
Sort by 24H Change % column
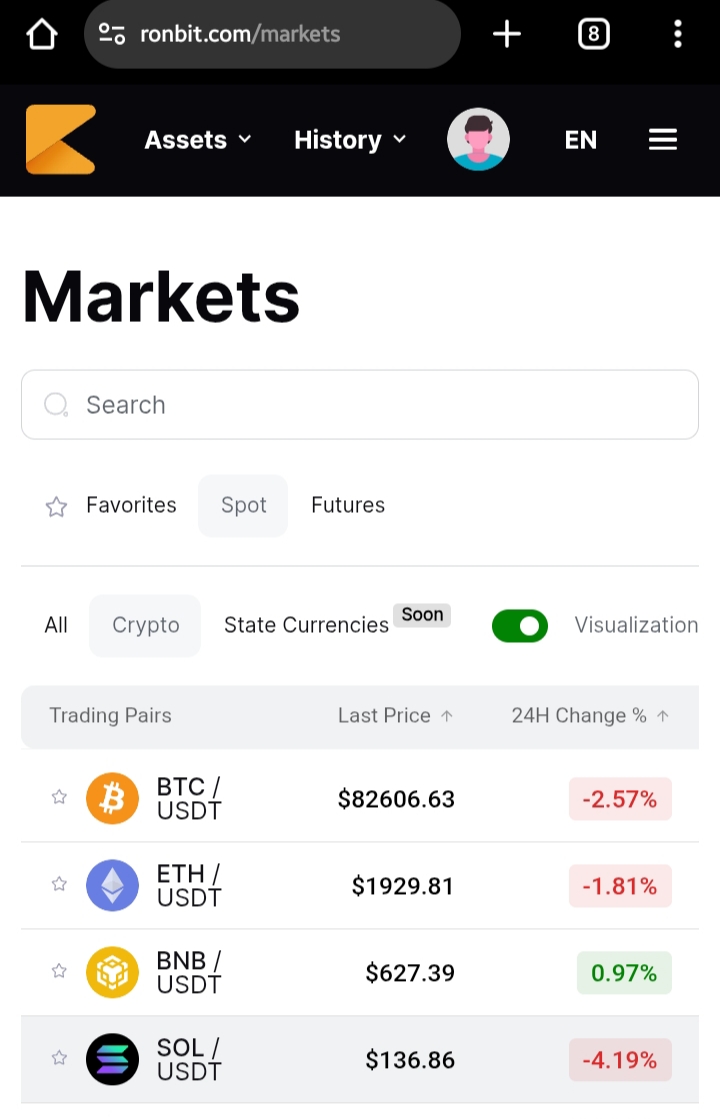590,716
